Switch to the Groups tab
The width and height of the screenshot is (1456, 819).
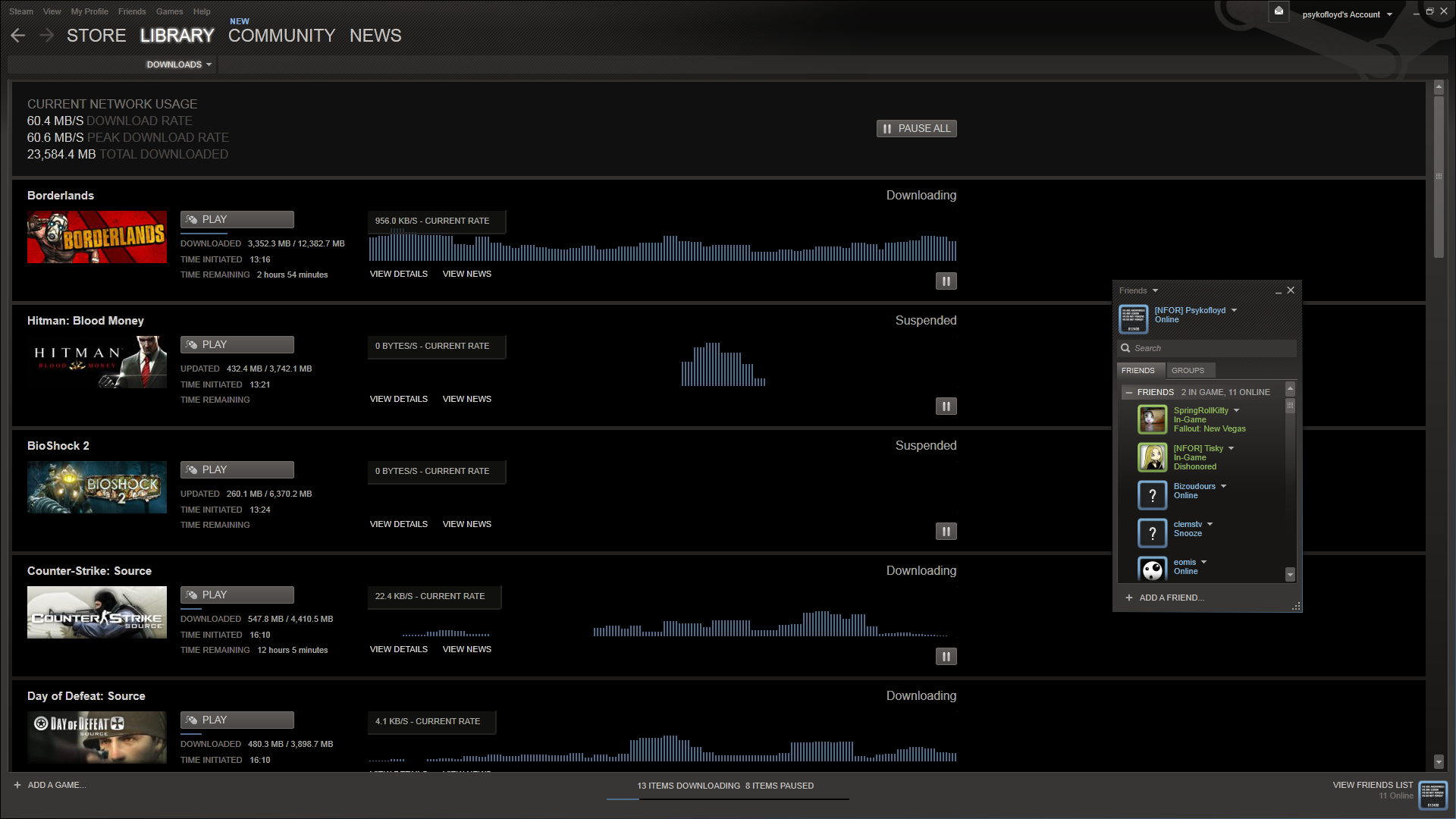[x=1188, y=370]
